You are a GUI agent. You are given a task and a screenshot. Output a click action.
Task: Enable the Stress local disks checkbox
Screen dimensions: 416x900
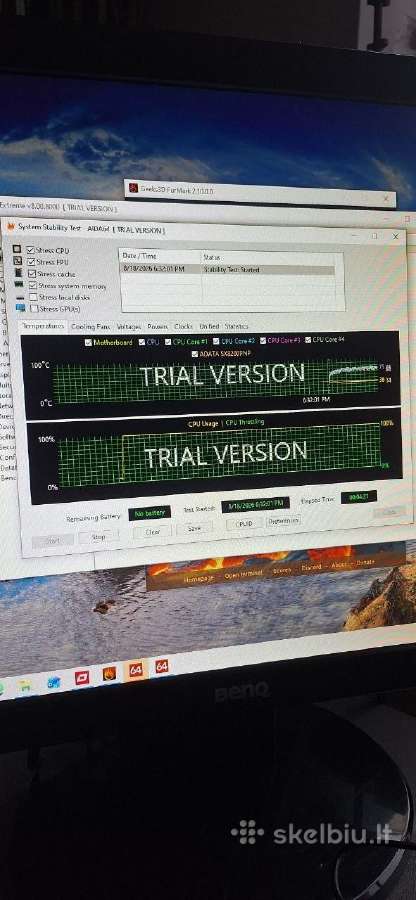point(33,297)
